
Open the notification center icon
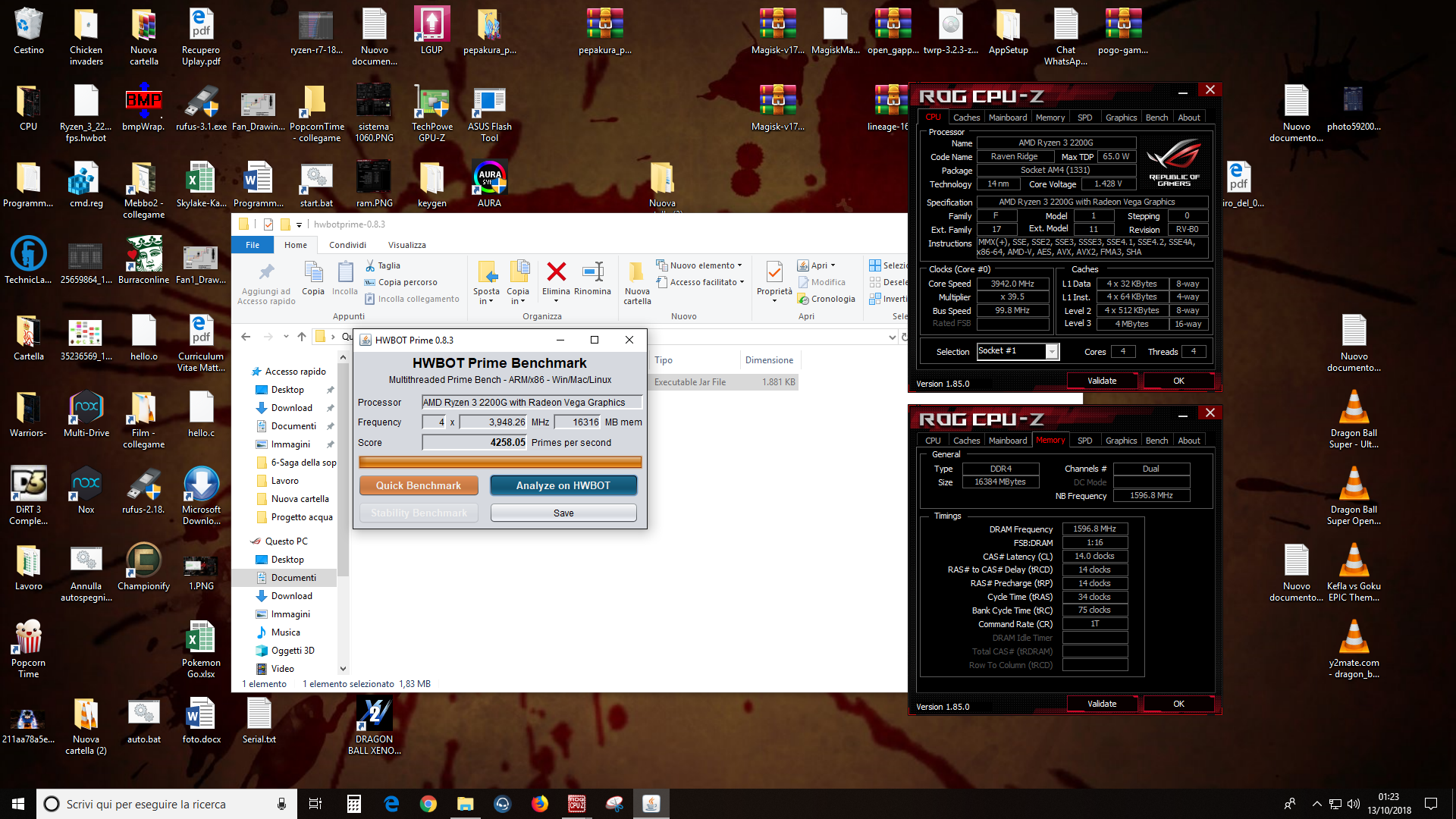pos(1431,804)
